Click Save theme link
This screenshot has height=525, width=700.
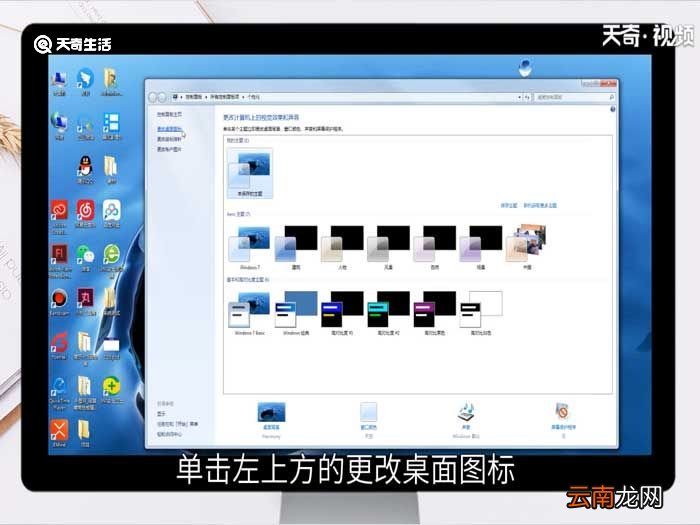pos(509,206)
